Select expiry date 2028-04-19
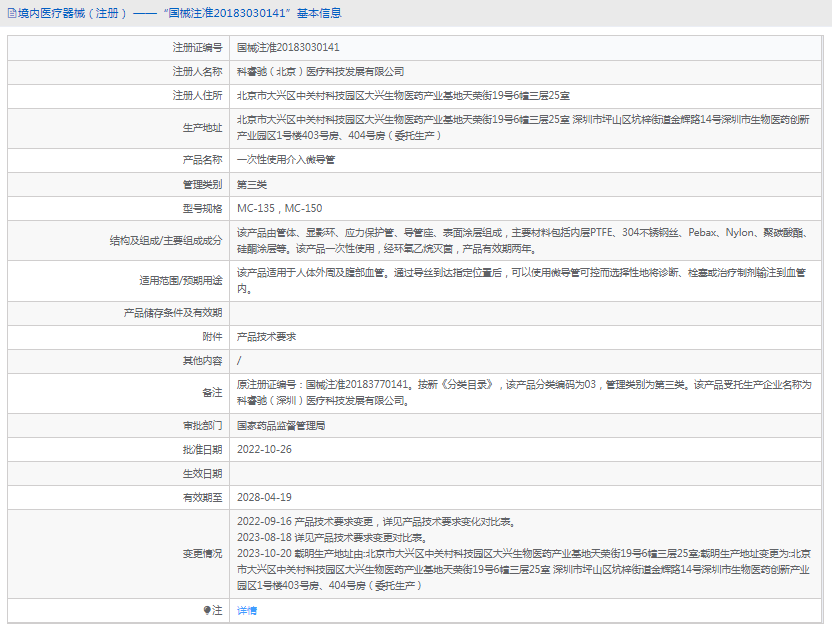This screenshot has height=632, width=832. pos(264,498)
